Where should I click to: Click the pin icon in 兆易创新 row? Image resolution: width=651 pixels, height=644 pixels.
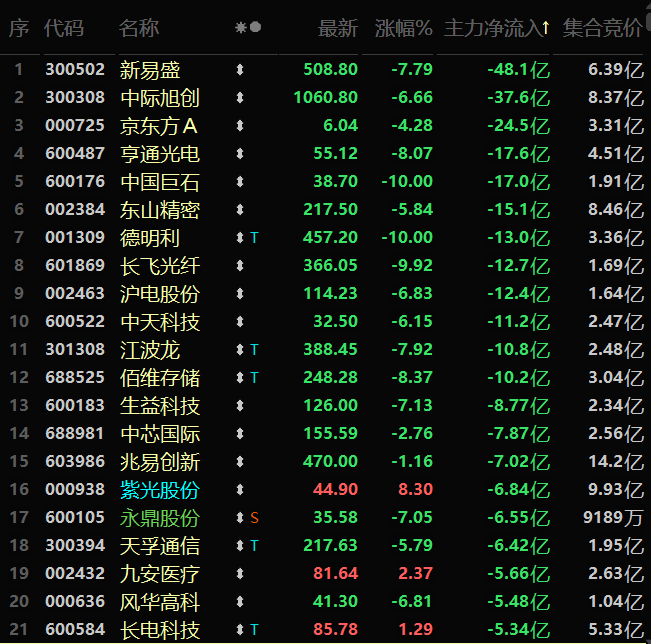pos(240,462)
